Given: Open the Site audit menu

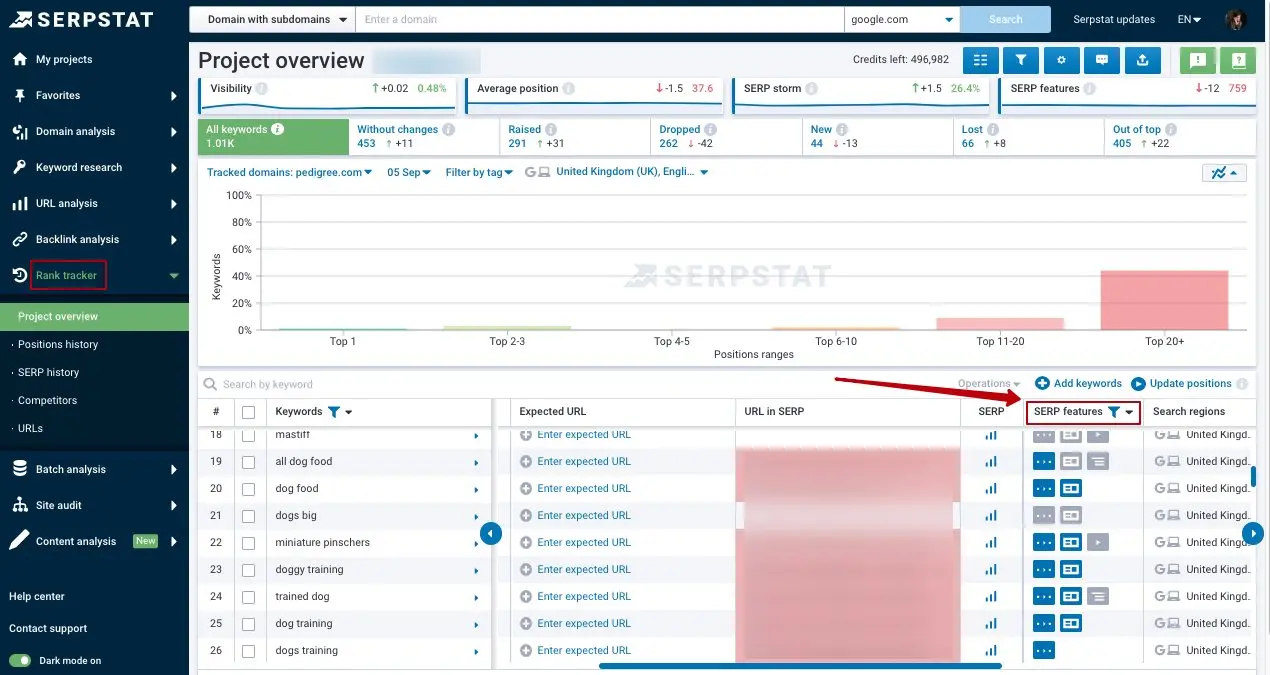Looking at the screenshot, I should click(x=94, y=505).
